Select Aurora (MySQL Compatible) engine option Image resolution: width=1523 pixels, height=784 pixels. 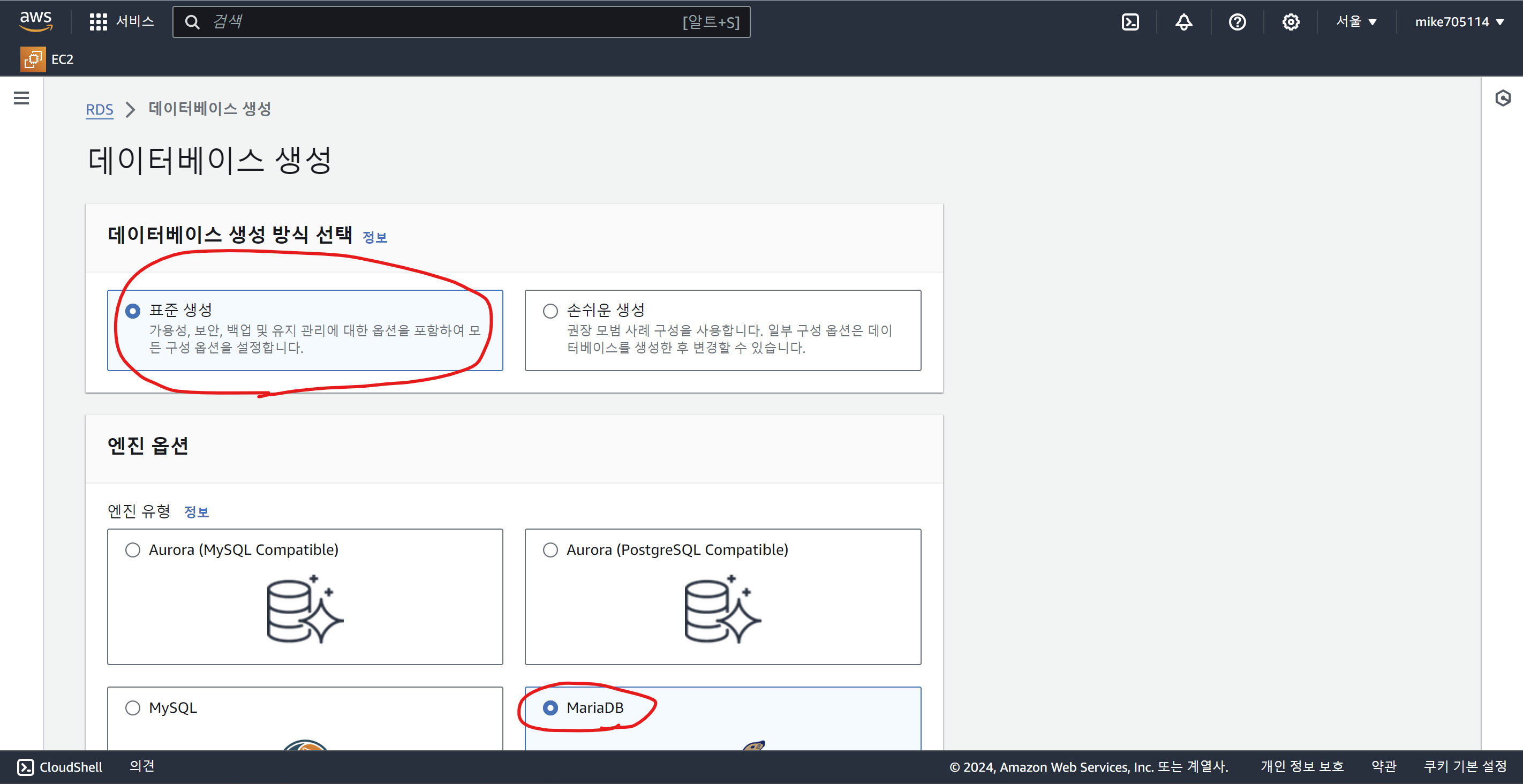tap(132, 550)
